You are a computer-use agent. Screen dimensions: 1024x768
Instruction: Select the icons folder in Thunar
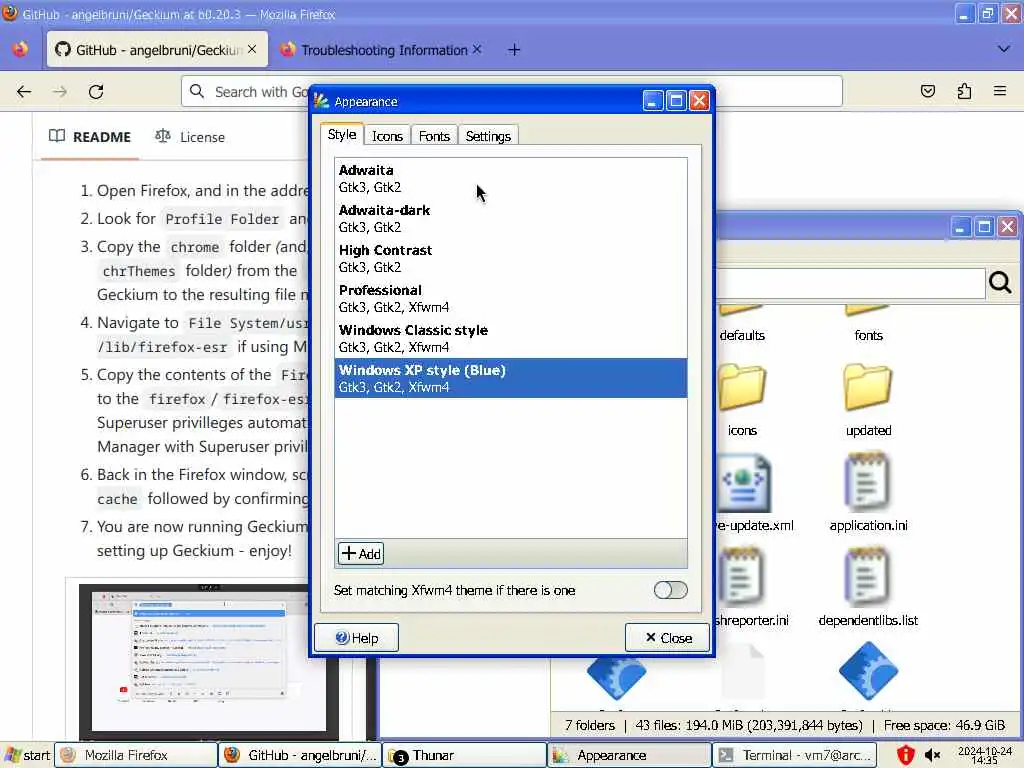[742, 400]
